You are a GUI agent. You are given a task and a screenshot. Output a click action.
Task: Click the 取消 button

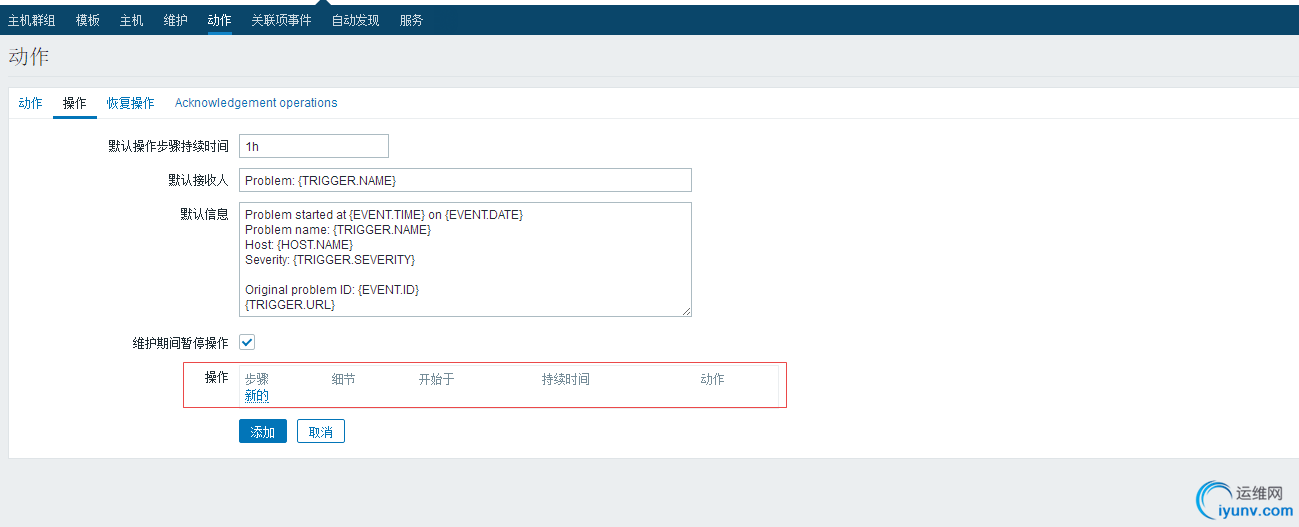[320, 432]
